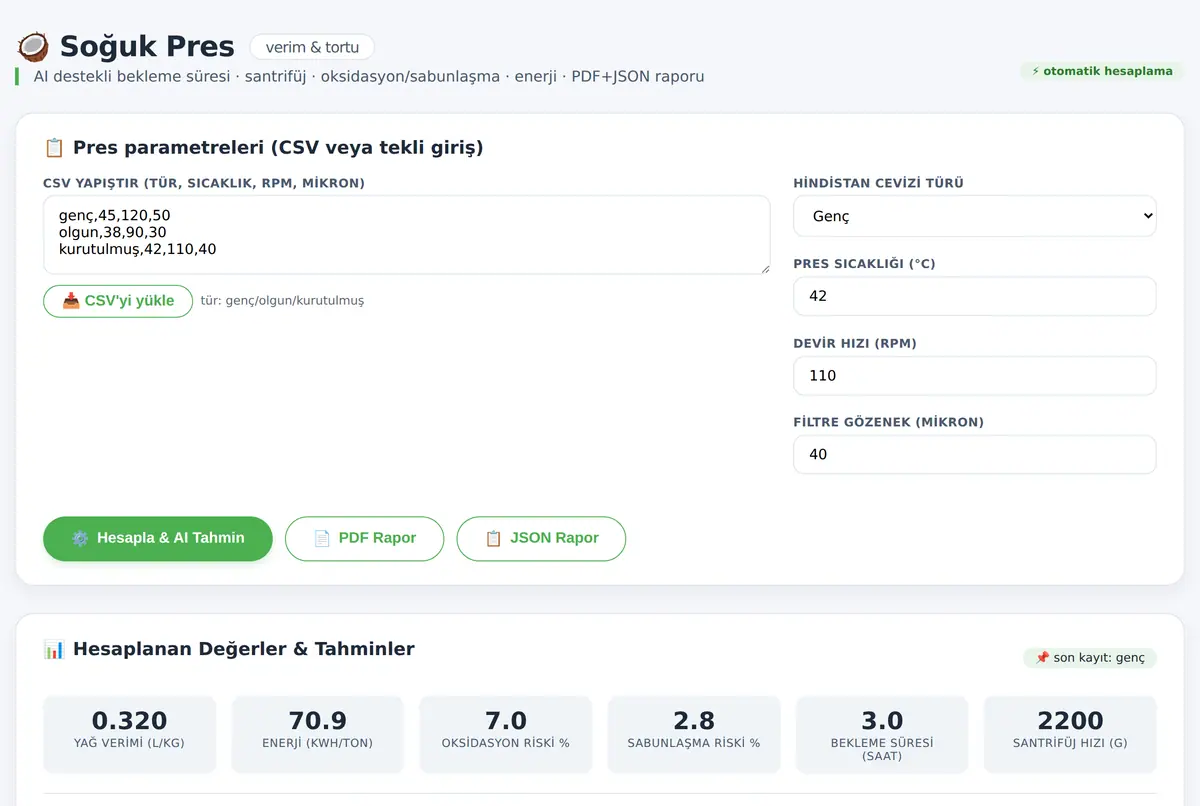The width and height of the screenshot is (1200, 806).
Task: Generate the PDF Rapor
Action: tap(364, 539)
